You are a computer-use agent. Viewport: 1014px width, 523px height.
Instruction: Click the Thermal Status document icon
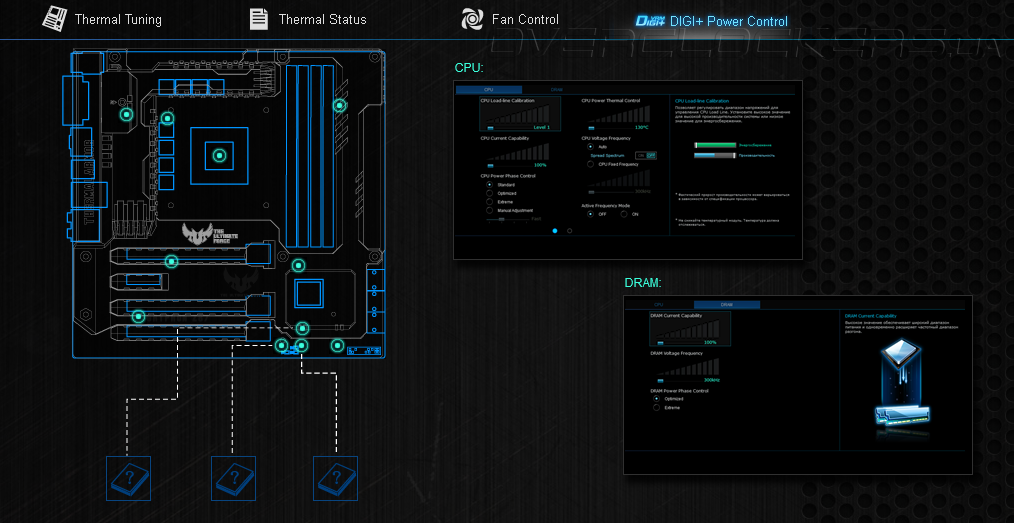(259, 19)
